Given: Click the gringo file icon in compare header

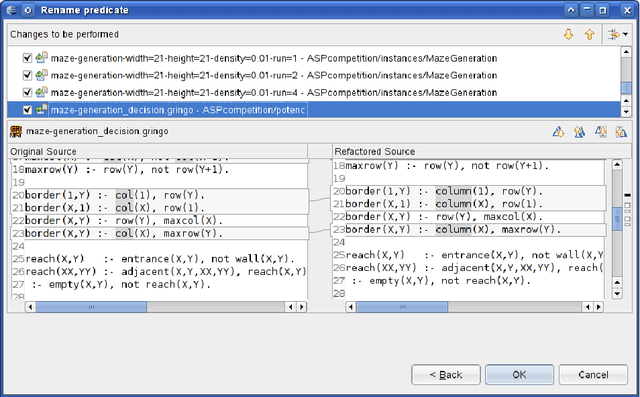Looking at the screenshot, I should [16, 131].
